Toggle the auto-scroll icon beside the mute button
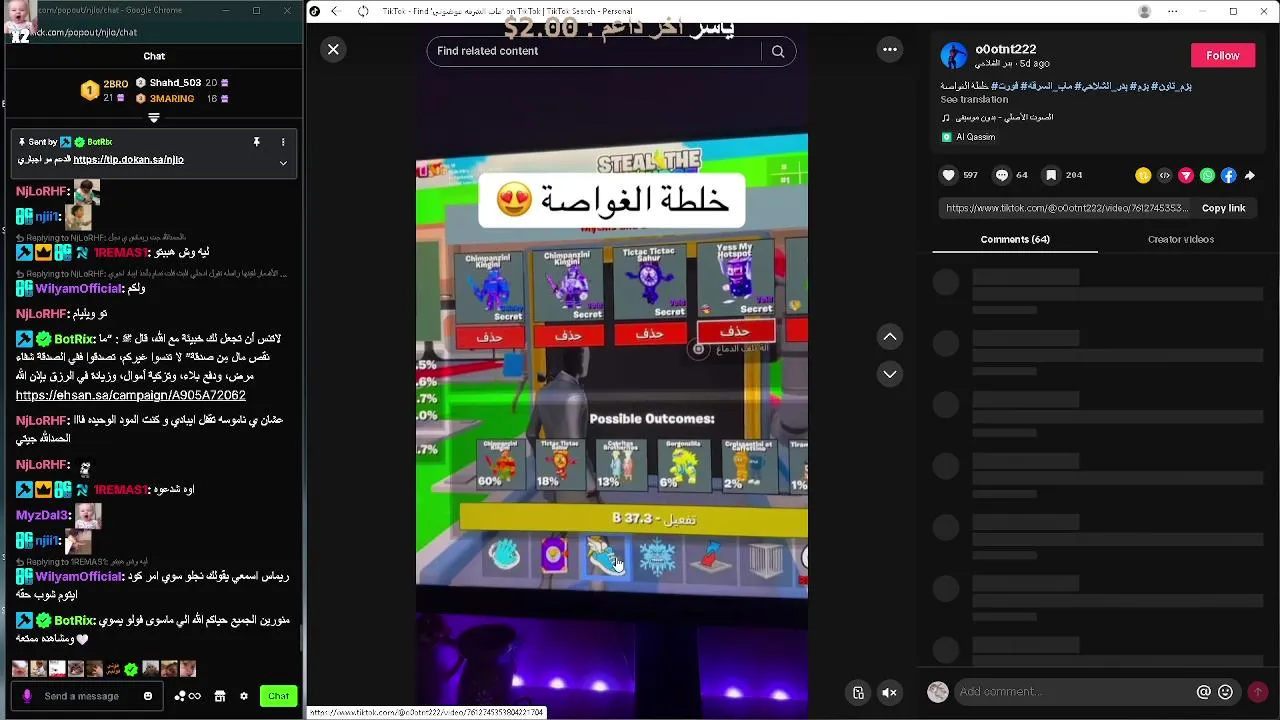1280x720 pixels. 858,692
